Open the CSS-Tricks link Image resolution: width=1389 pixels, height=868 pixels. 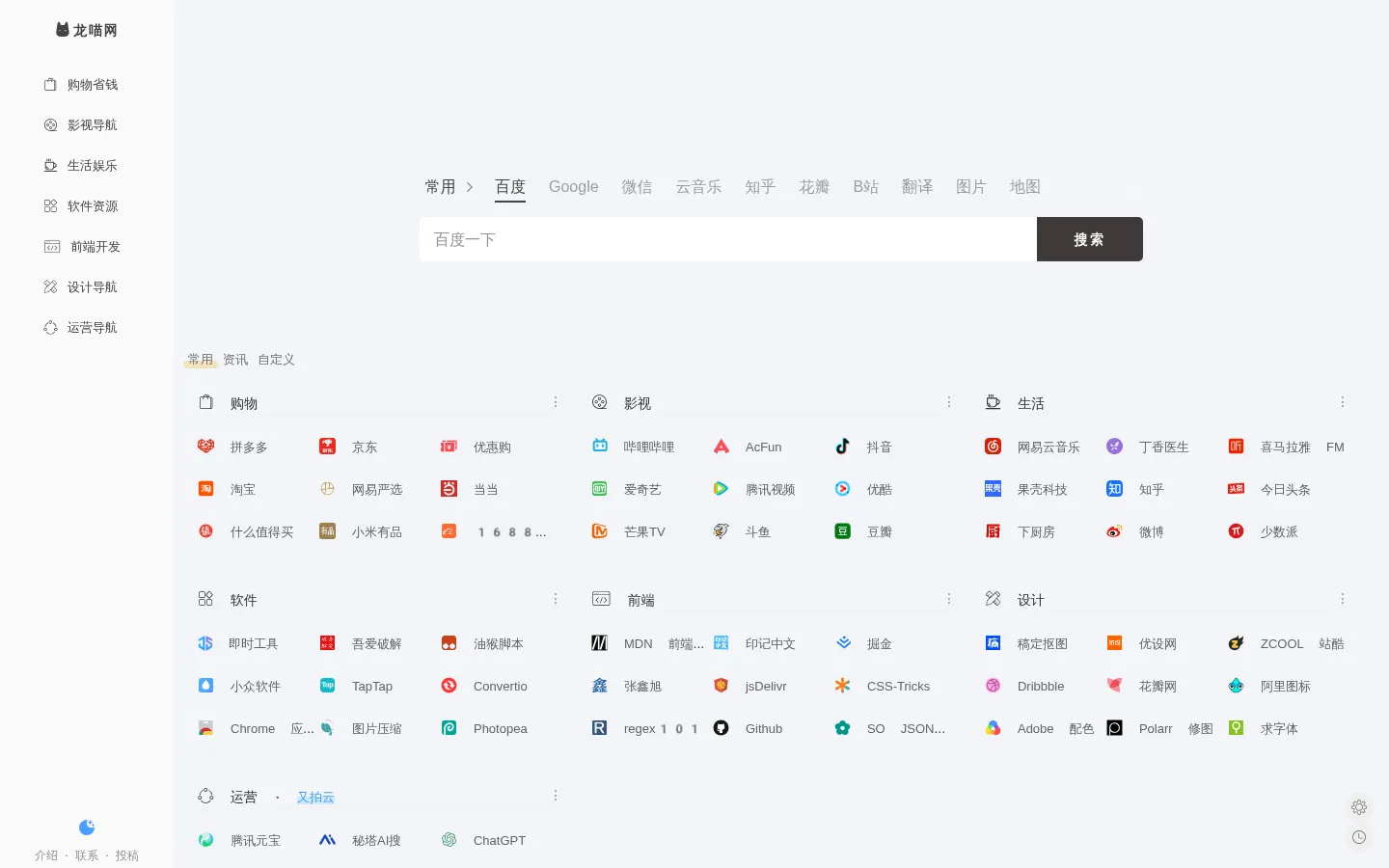point(898,687)
